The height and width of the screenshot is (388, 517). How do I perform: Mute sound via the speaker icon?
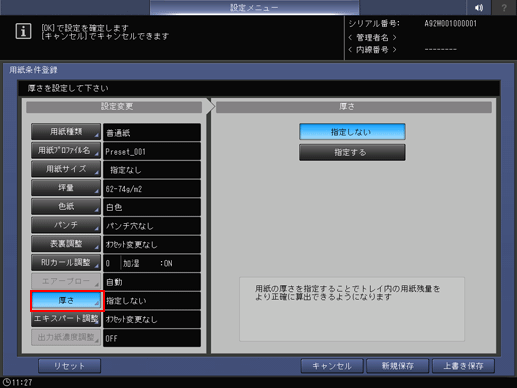pyautogui.click(x=479, y=8)
